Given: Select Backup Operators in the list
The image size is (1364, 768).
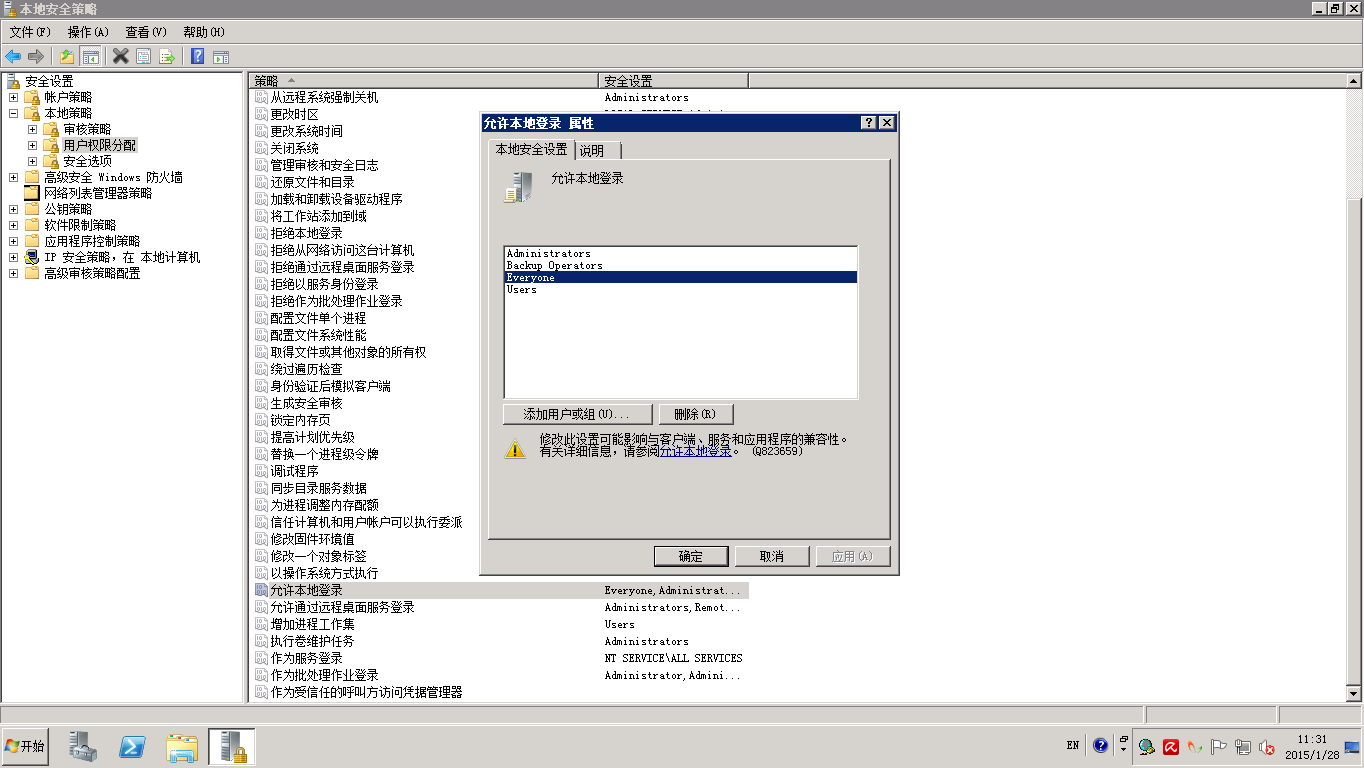Looking at the screenshot, I should pyautogui.click(x=555, y=266).
